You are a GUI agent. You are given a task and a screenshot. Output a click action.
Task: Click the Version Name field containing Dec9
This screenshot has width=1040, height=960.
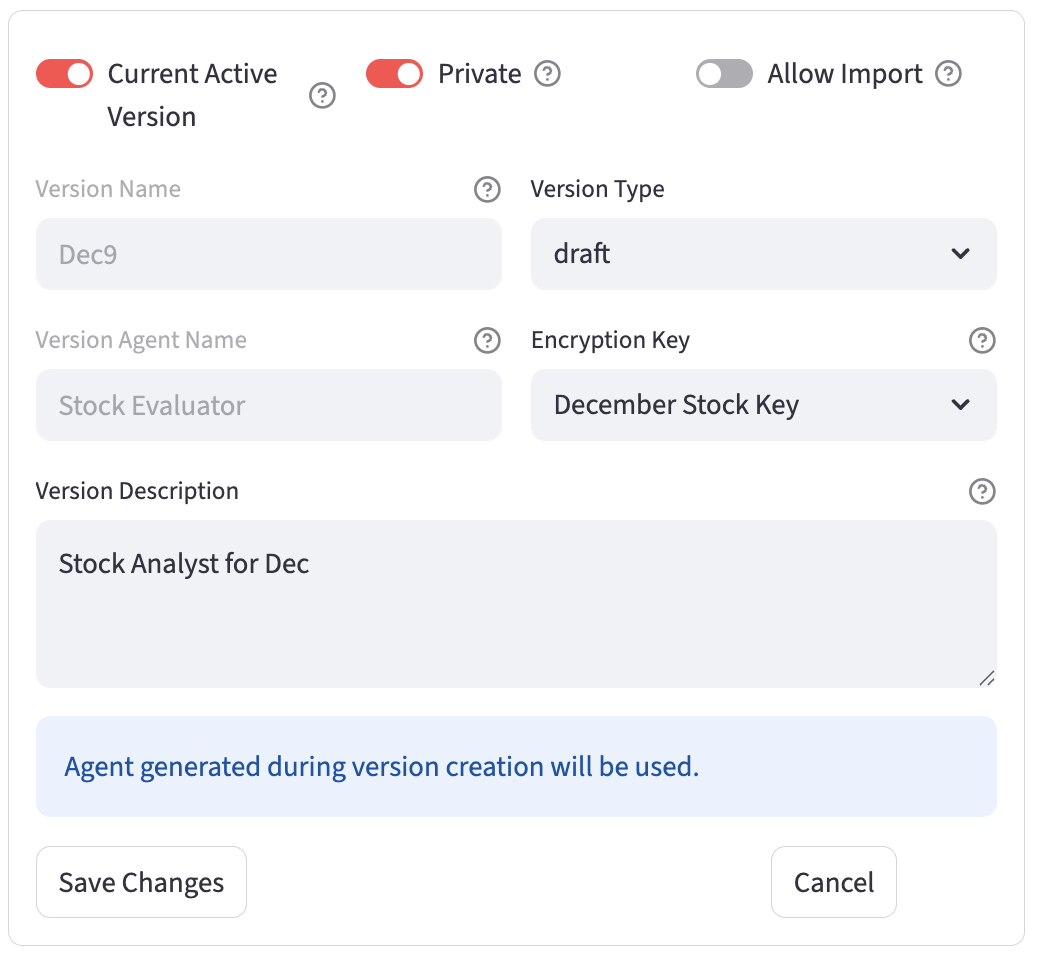268,254
